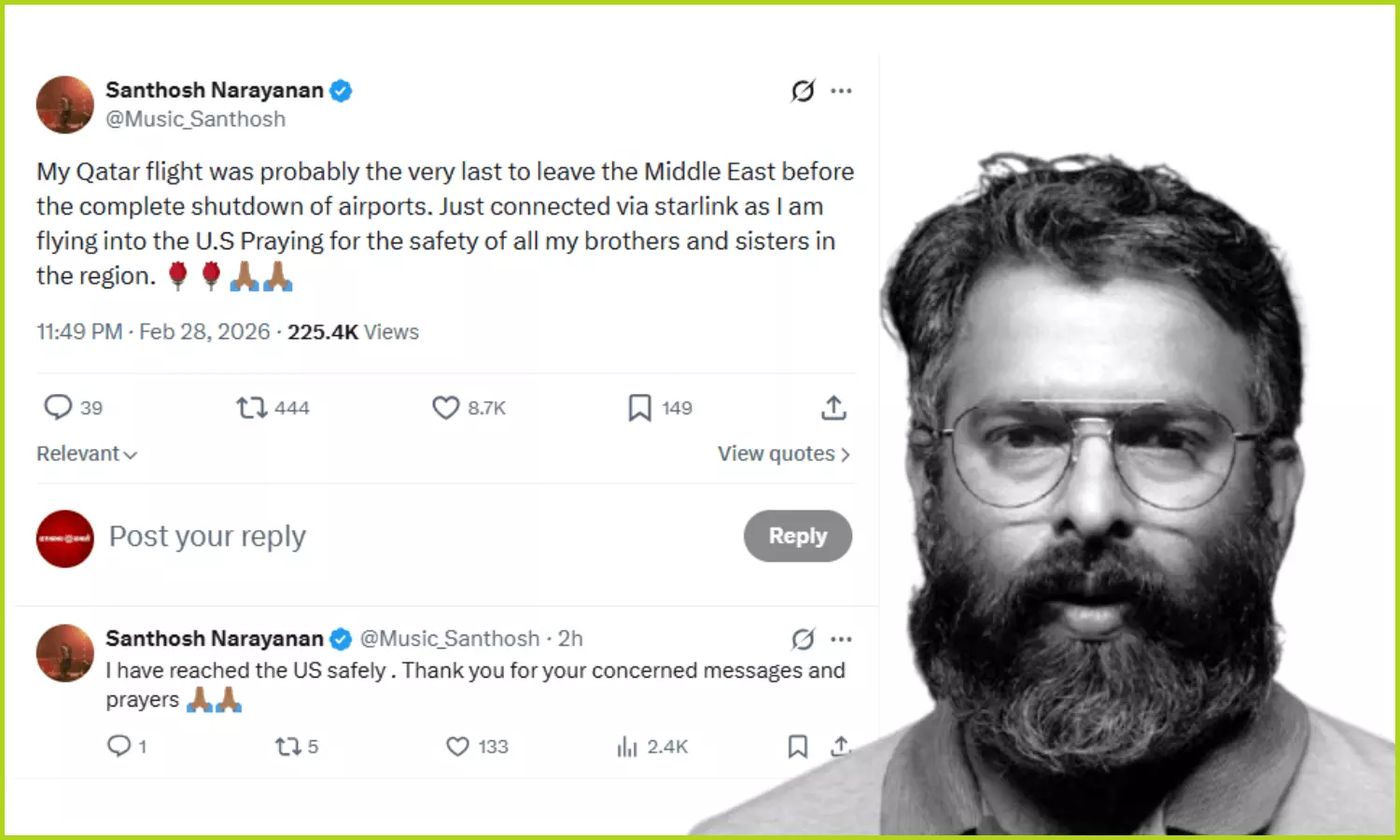Click the Grok icon on reply tweet
The height and width of the screenshot is (840, 1400).
click(x=803, y=639)
